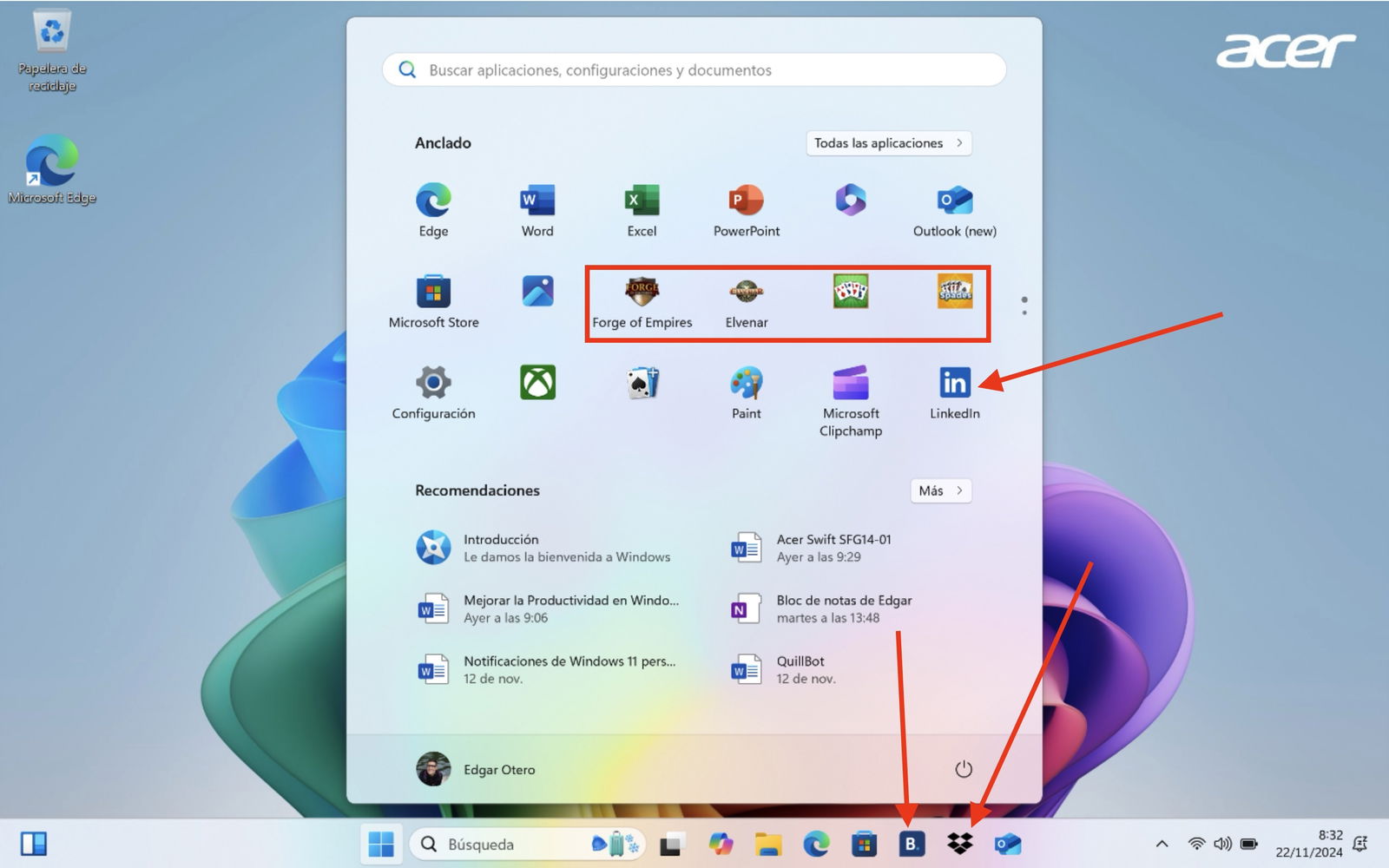Image resolution: width=1389 pixels, height=868 pixels.
Task: Expand Más recommendations
Action: (941, 490)
